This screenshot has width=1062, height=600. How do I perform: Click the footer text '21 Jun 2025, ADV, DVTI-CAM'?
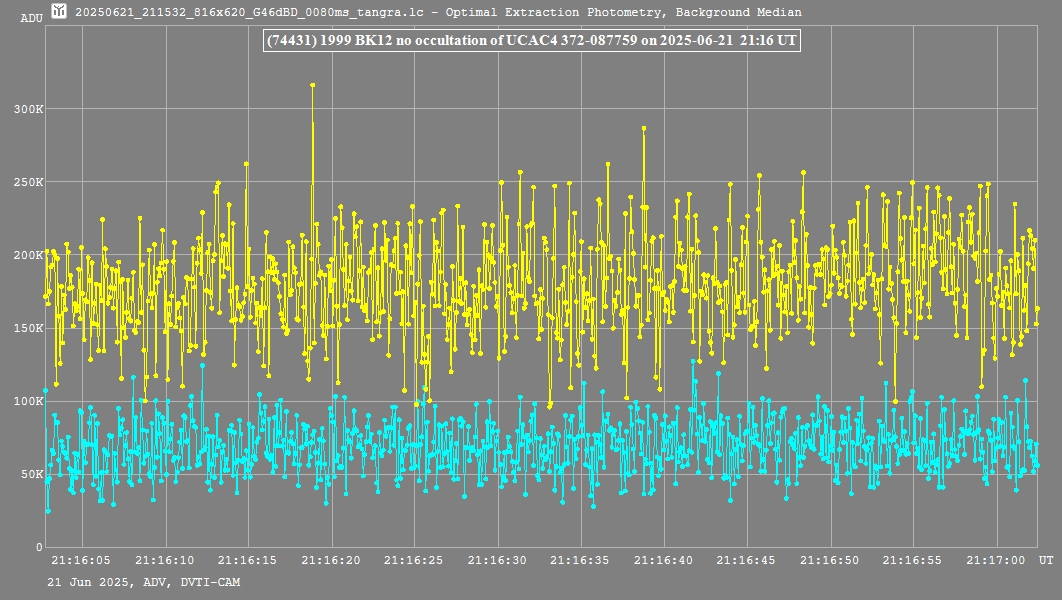(144, 581)
